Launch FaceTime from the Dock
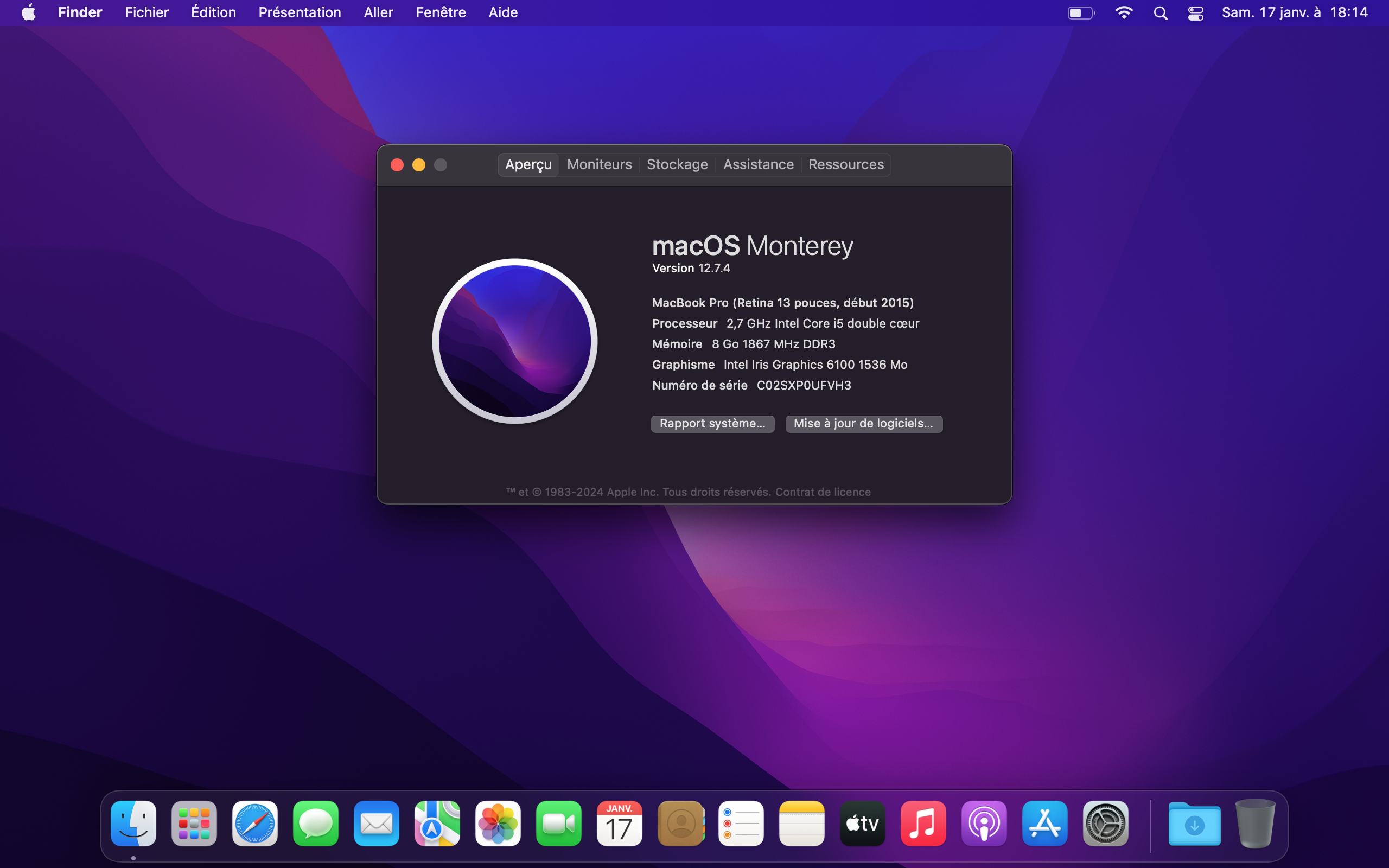 (x=558, y=824)
